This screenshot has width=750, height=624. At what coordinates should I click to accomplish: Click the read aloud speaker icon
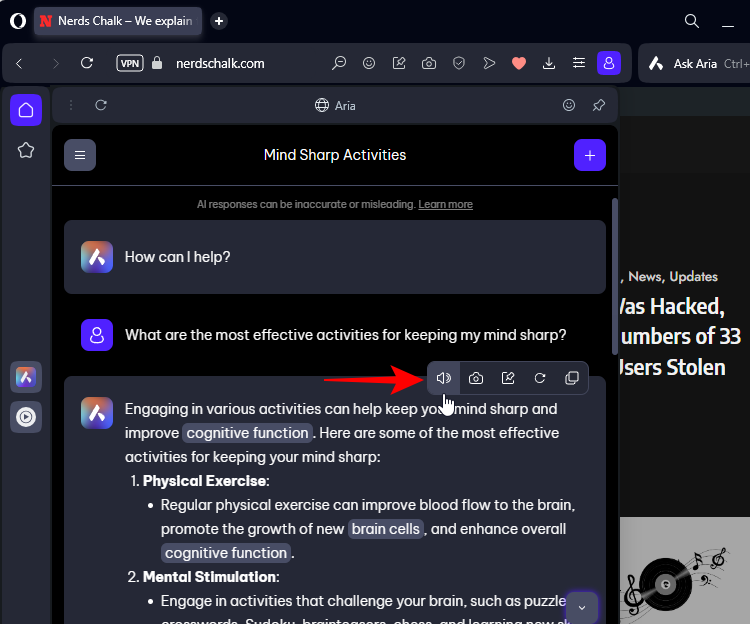[x=444, y=378]
